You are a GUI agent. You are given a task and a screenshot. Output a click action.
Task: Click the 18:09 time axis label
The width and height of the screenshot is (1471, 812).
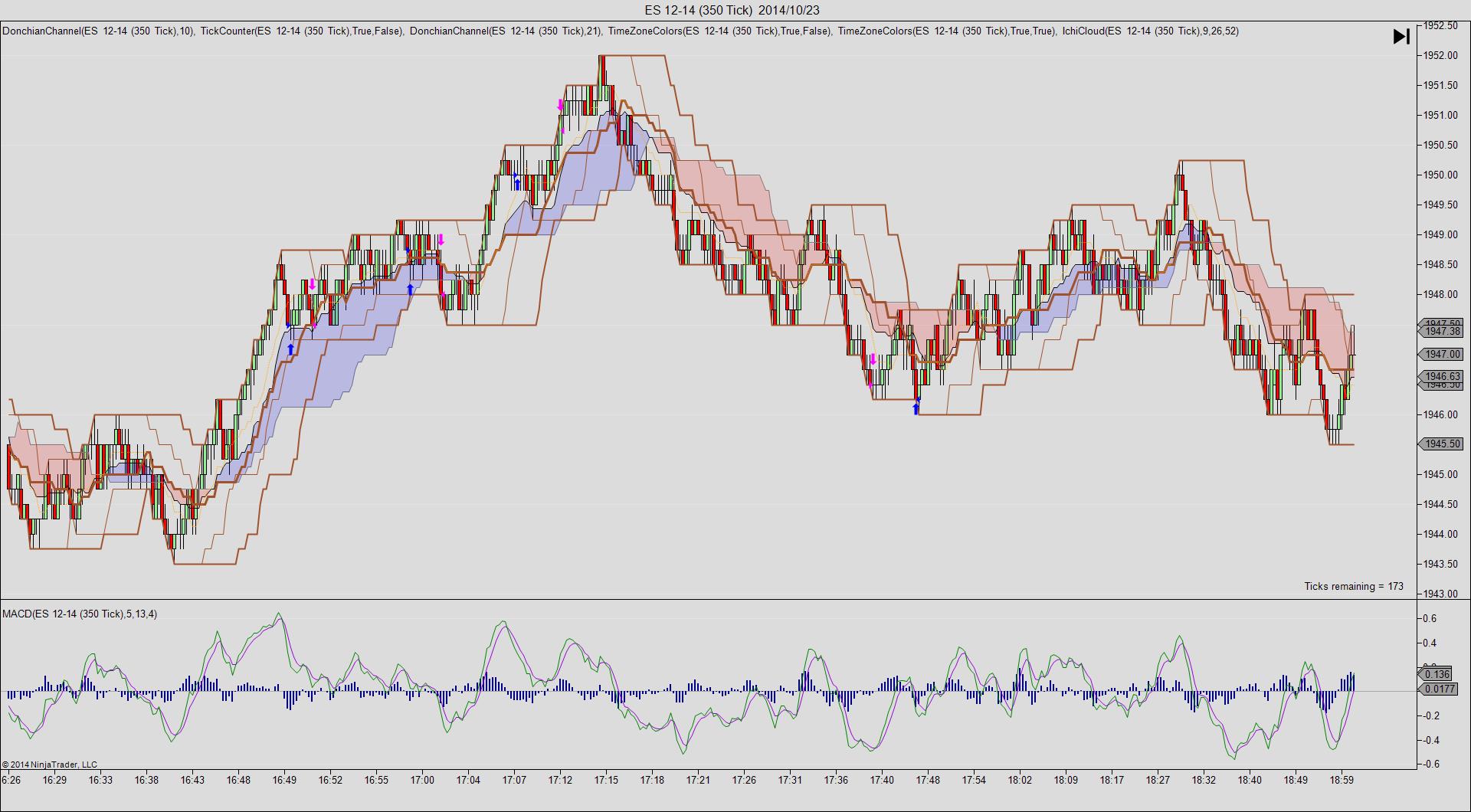pyautogui.click(x=1066, y=780)
